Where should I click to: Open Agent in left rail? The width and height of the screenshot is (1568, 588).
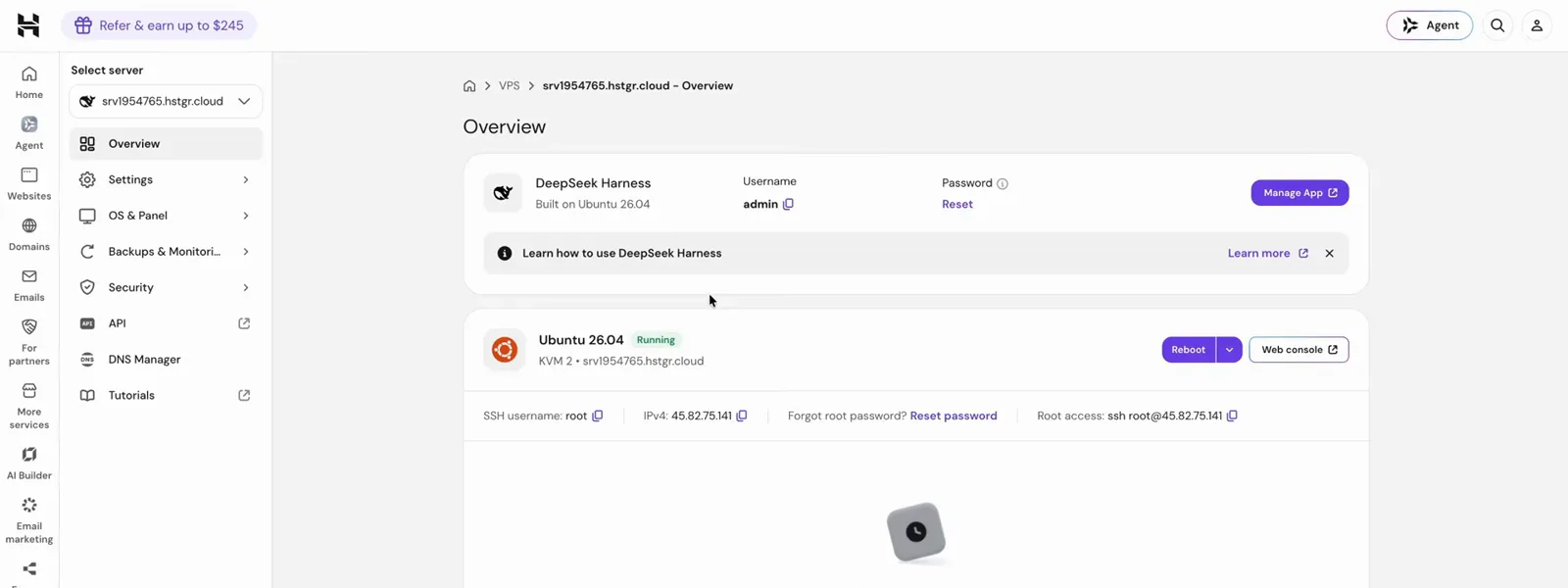[x=29, y=133]
